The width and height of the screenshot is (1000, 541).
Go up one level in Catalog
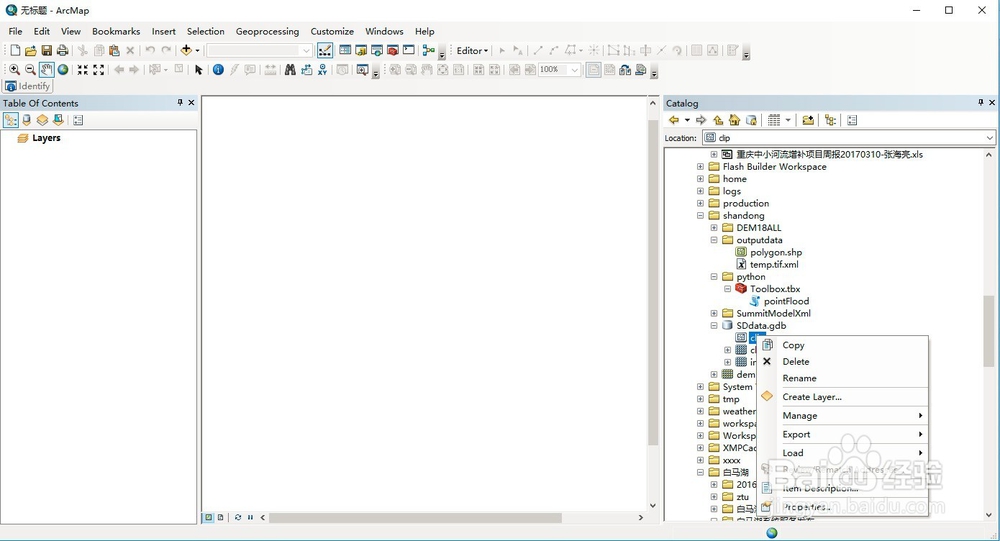[718, 120]
